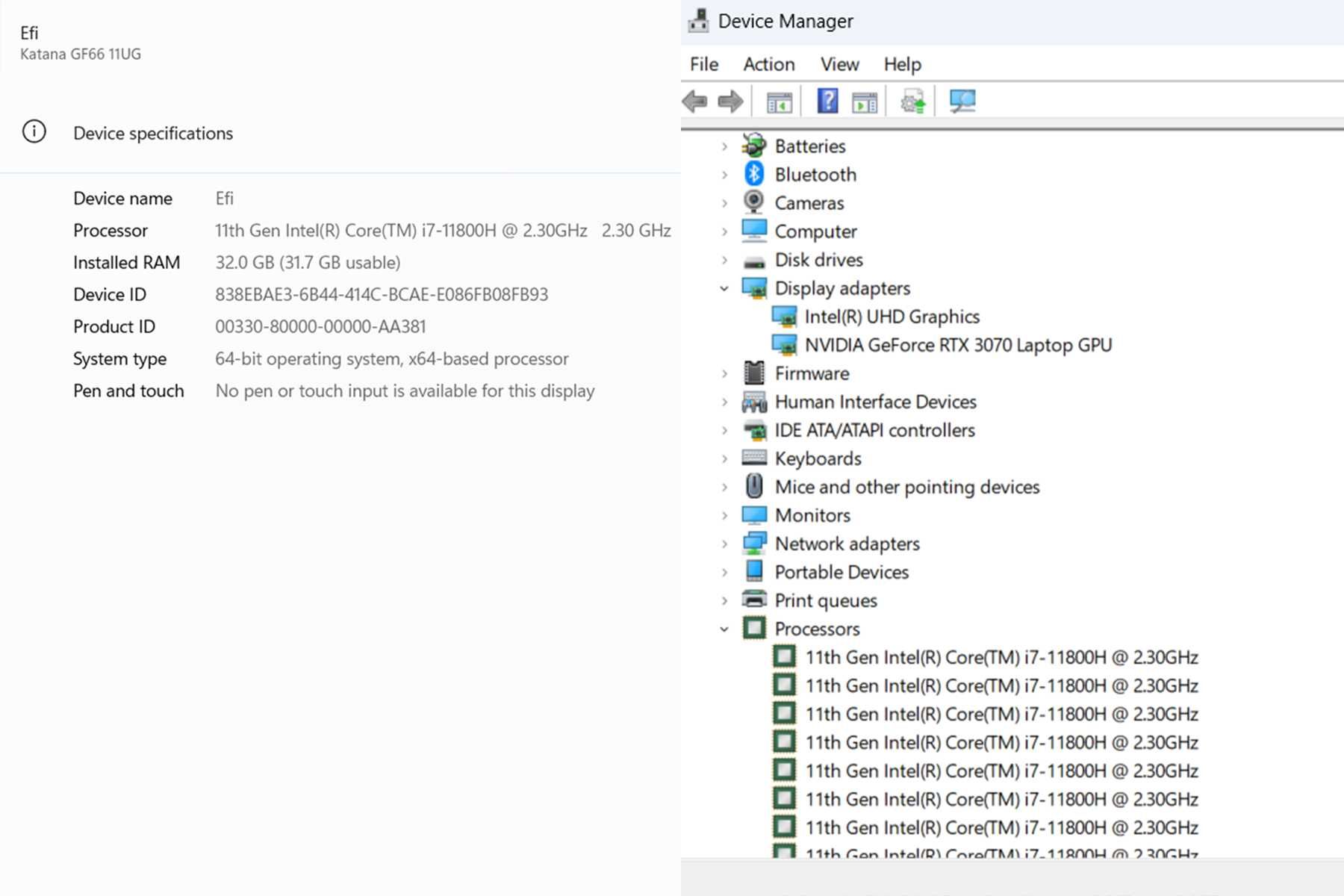Click the Print queues printer icon
Viewport: 1344px width, 896px height.
(754, 600)
